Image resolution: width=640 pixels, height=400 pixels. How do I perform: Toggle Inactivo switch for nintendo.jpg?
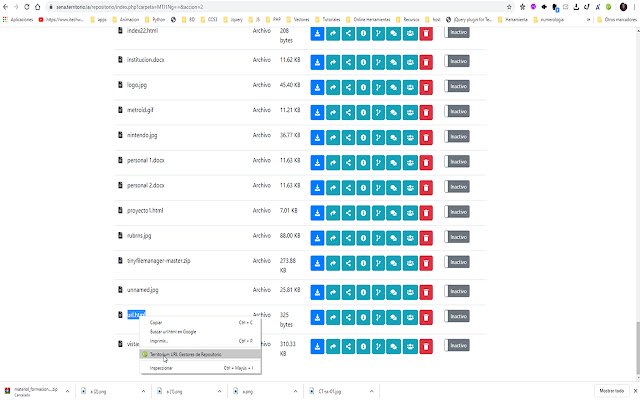tap(457, 136)
